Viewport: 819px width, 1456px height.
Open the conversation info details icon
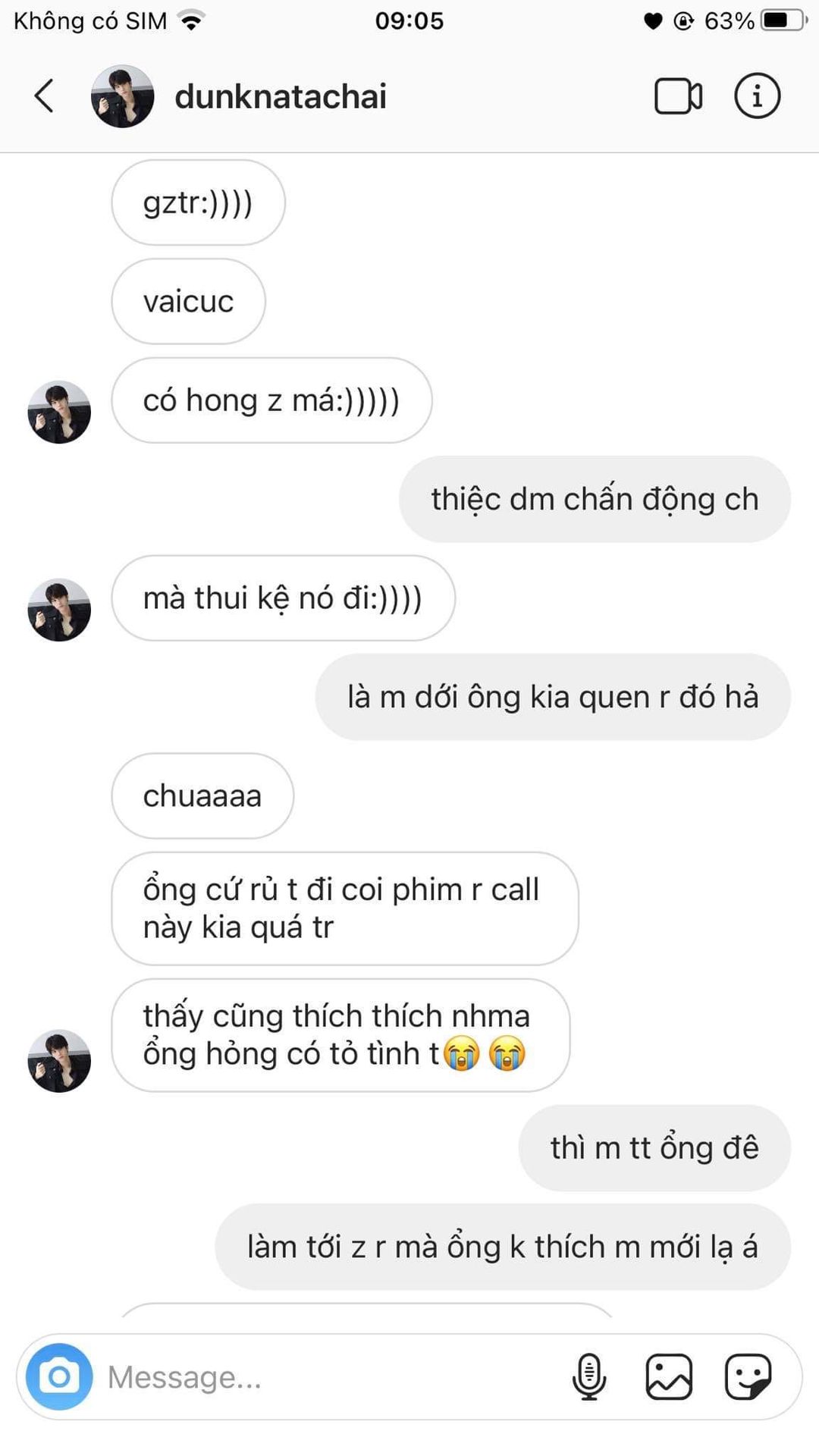click(757, 96)
